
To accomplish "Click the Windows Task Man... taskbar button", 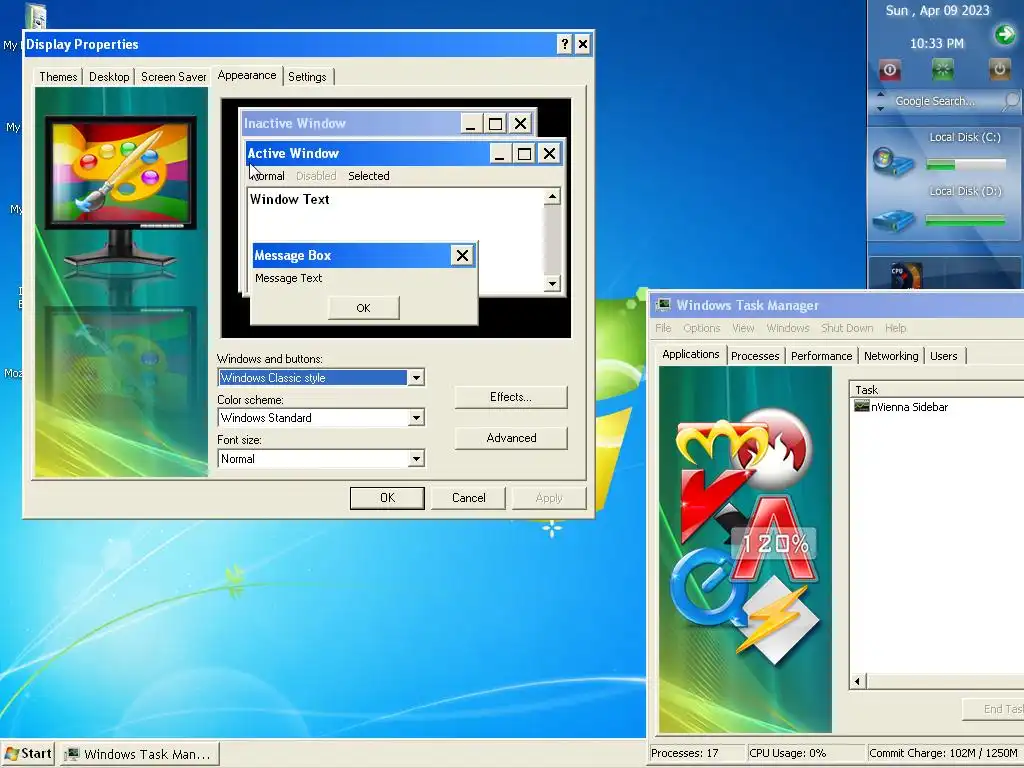I will pyautogui.click(x=140, y=754).
